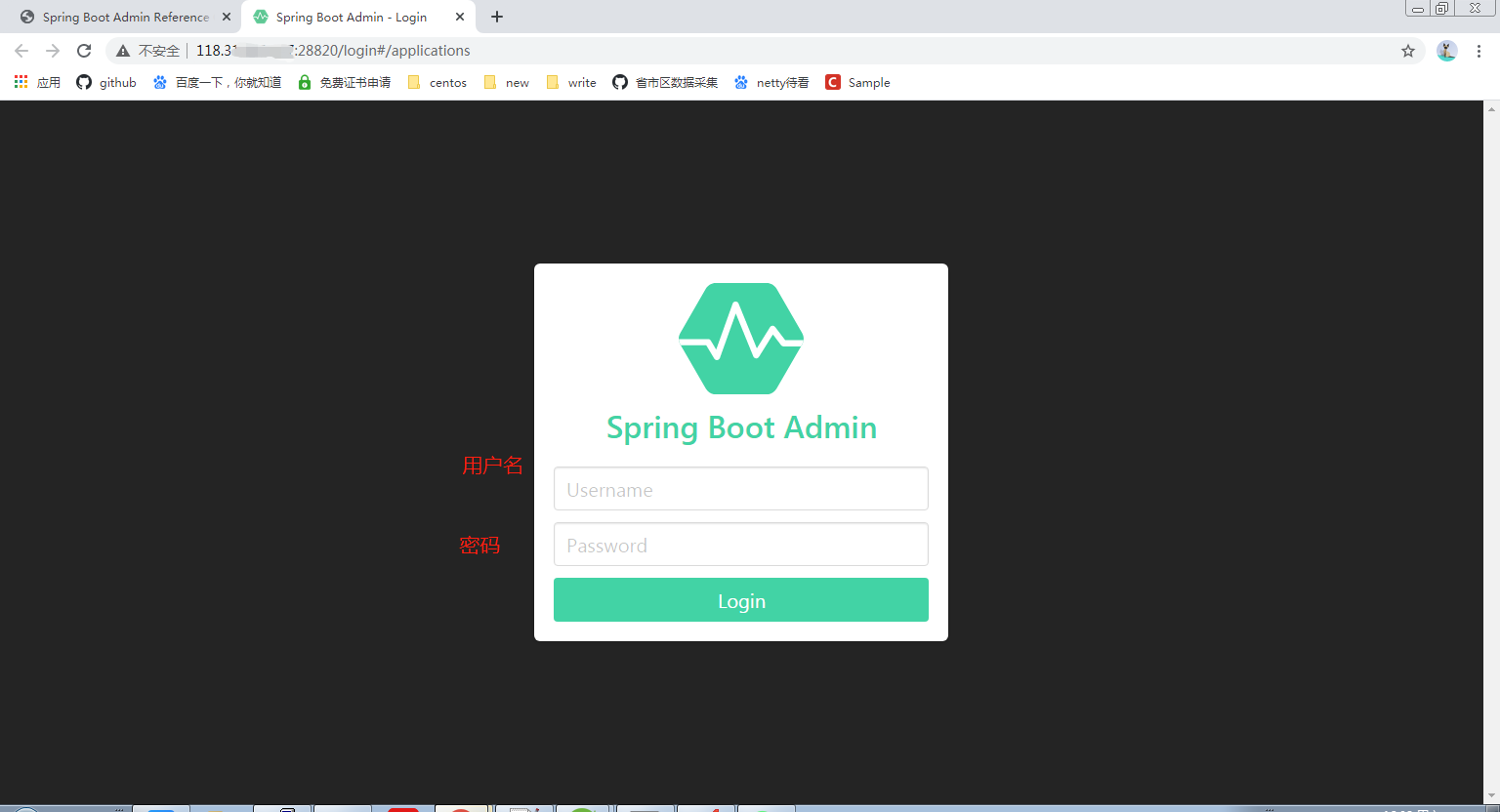Click the address bar URL
Screen dimensions: 1500x812
coord(333,51)
